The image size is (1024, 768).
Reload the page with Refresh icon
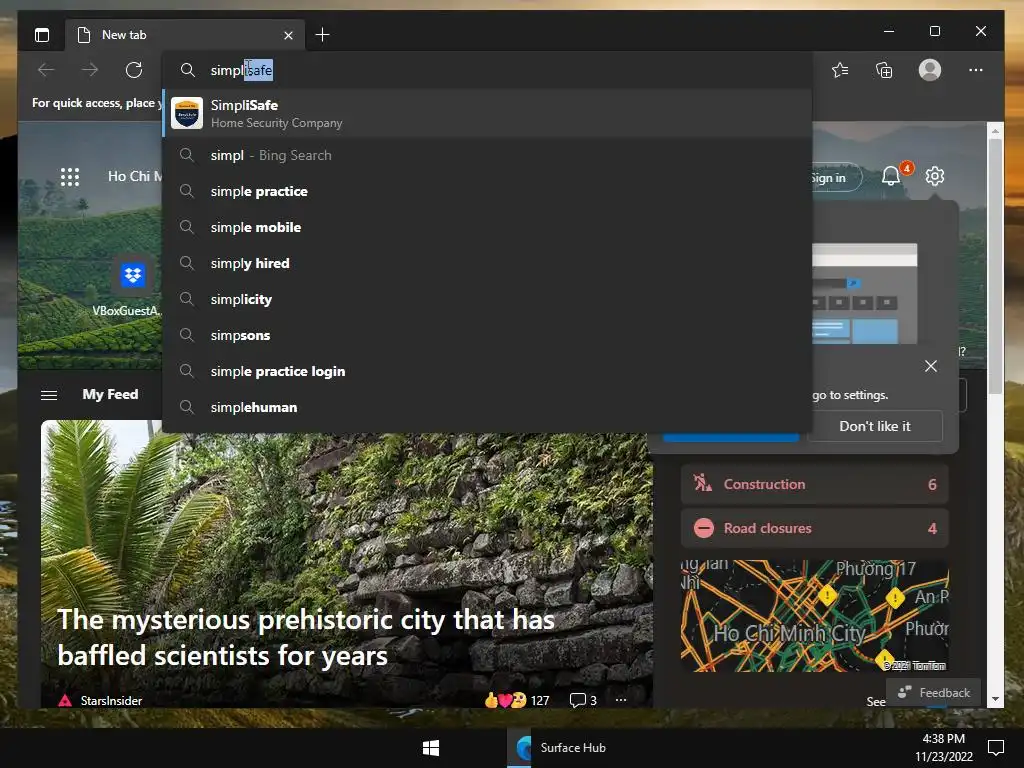[134, 70]
